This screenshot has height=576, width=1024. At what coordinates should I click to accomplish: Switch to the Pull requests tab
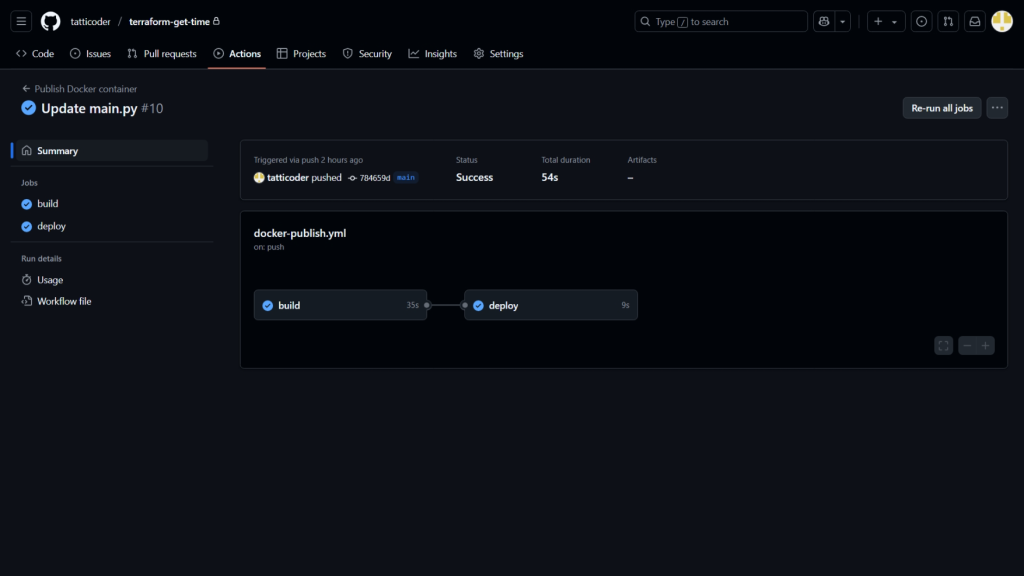point(162,54)
